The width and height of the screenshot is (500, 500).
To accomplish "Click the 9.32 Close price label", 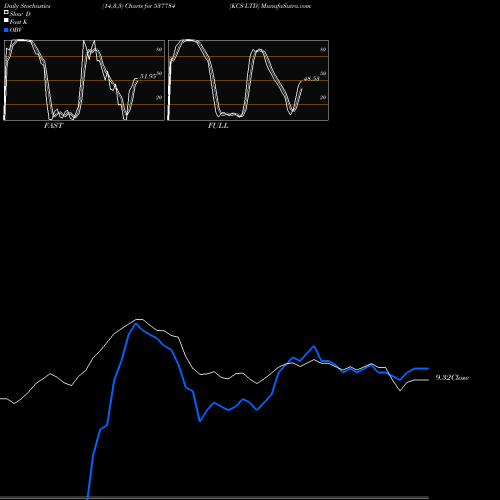I will pos(452,377).
